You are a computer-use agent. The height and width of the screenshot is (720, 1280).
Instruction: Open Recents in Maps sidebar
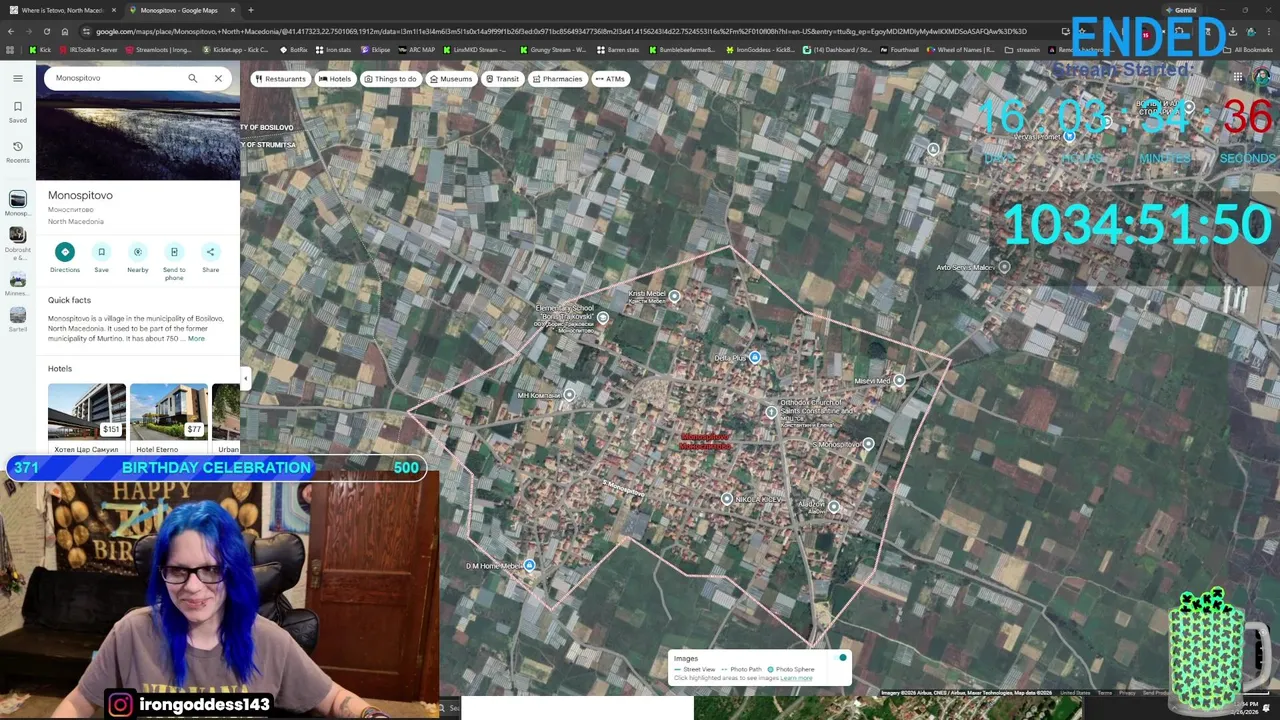[x=17, y=151]
